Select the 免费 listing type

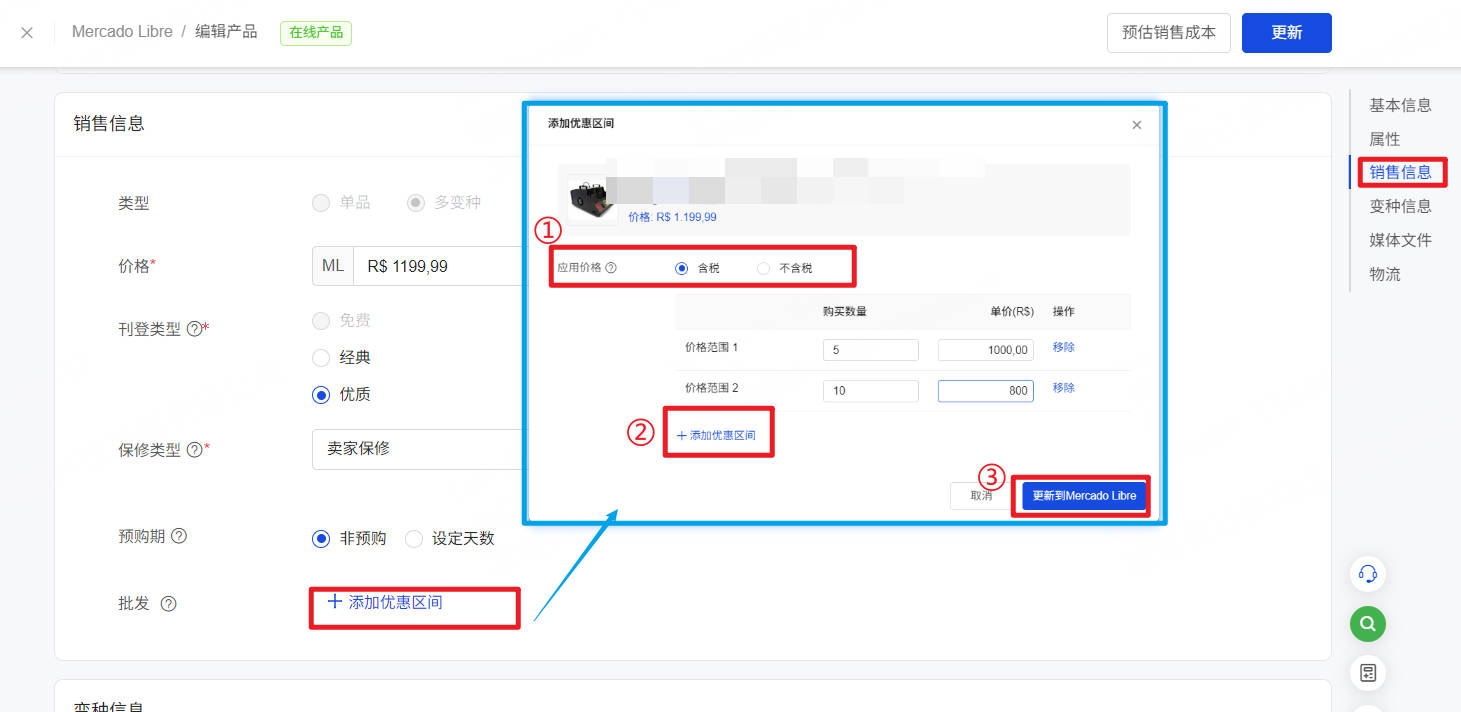click(x=321, y=321)
